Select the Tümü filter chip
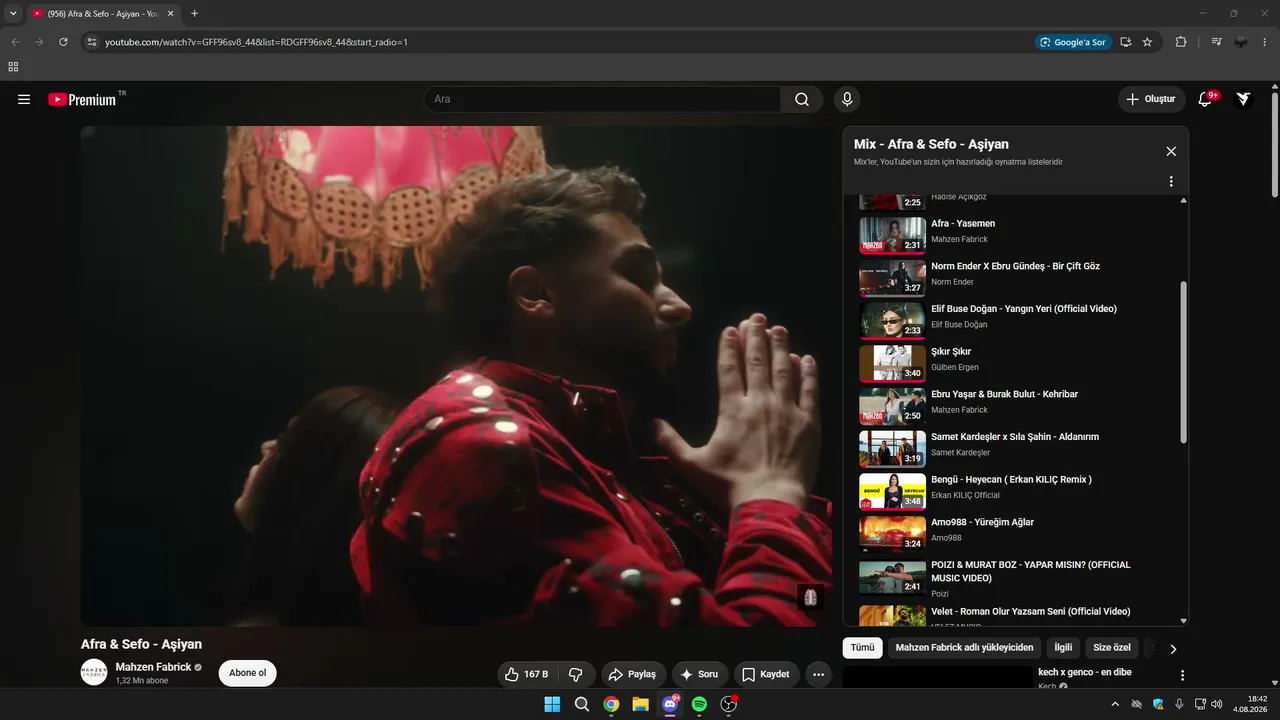The image size is (1280, 720). [x=862, y=648]
